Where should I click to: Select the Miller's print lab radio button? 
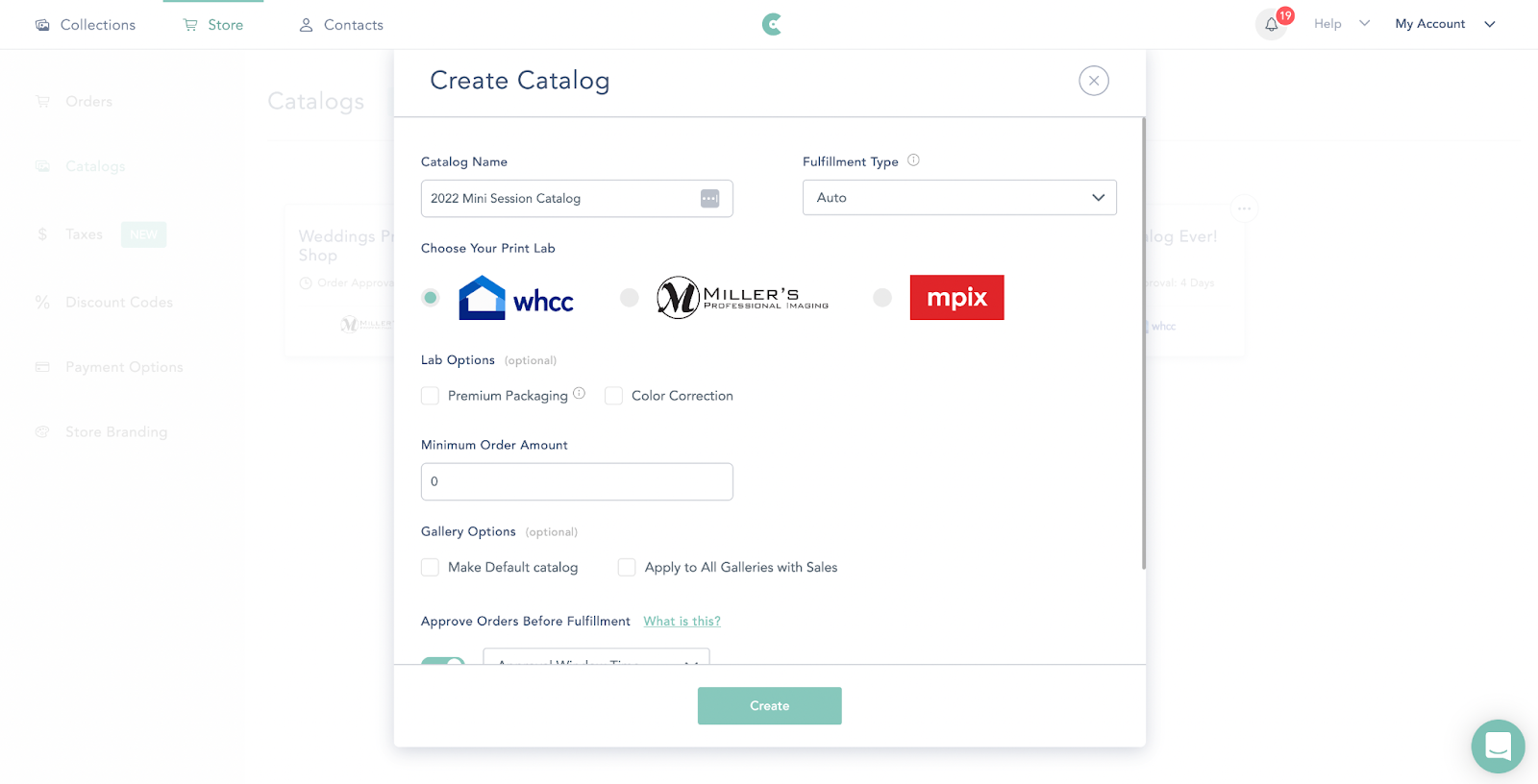point(630,298)
